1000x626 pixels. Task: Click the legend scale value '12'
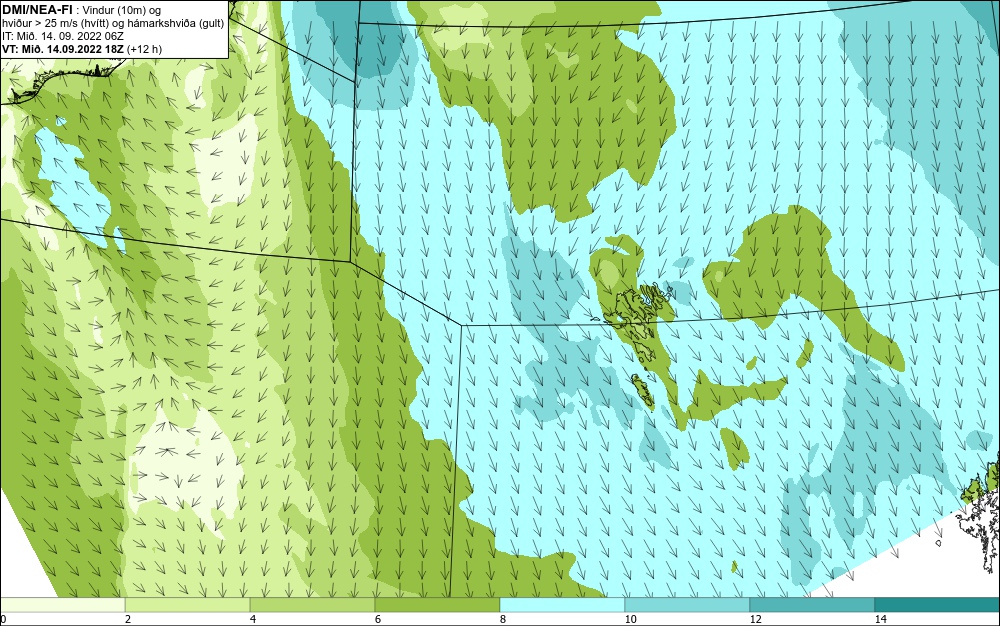coord(756,619)
